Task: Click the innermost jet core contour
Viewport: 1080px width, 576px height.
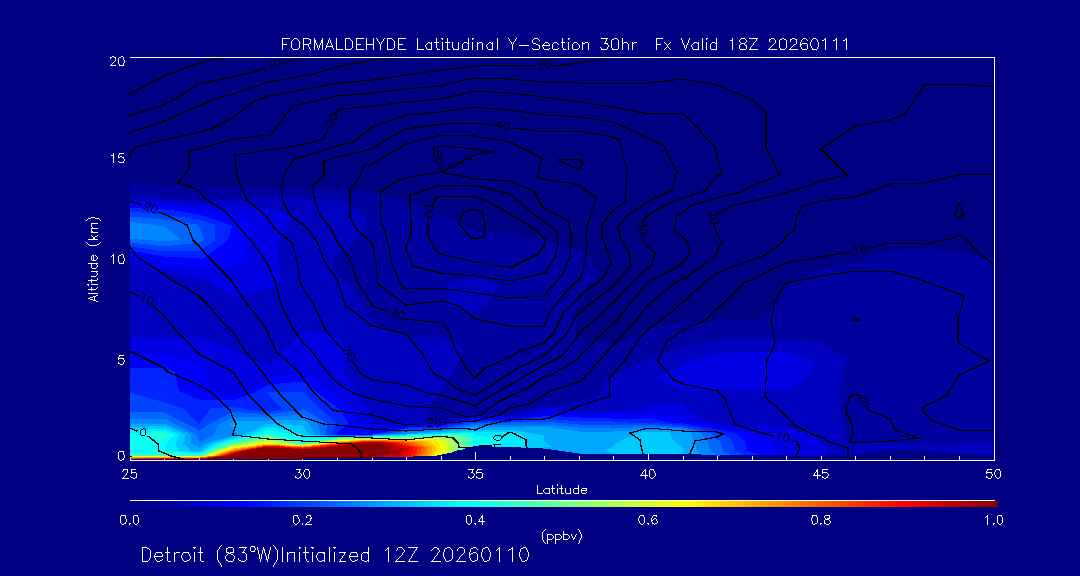Action: pos(472,224)
